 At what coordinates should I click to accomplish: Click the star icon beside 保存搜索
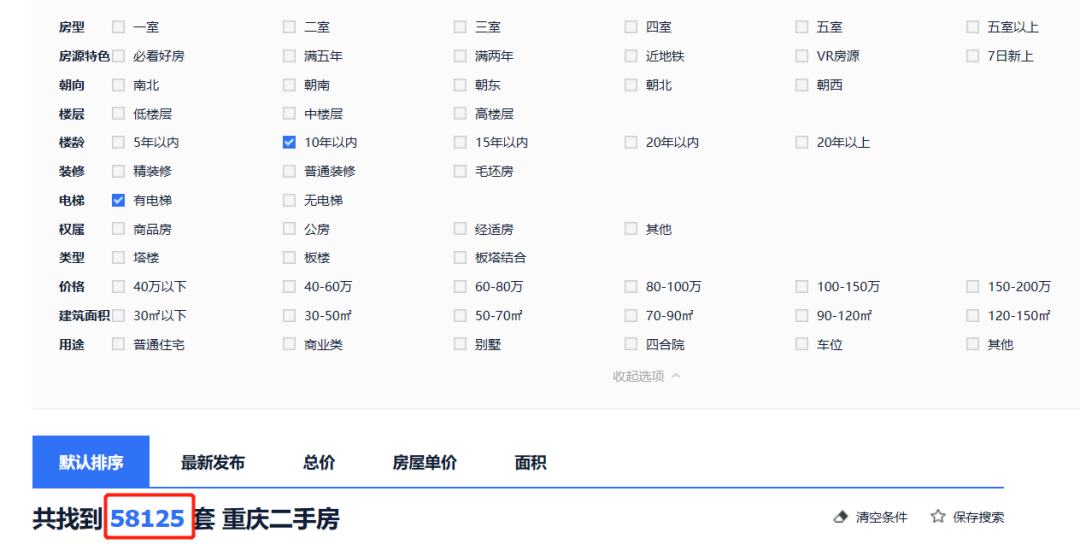pyautogui.click(x=937, y=516)
